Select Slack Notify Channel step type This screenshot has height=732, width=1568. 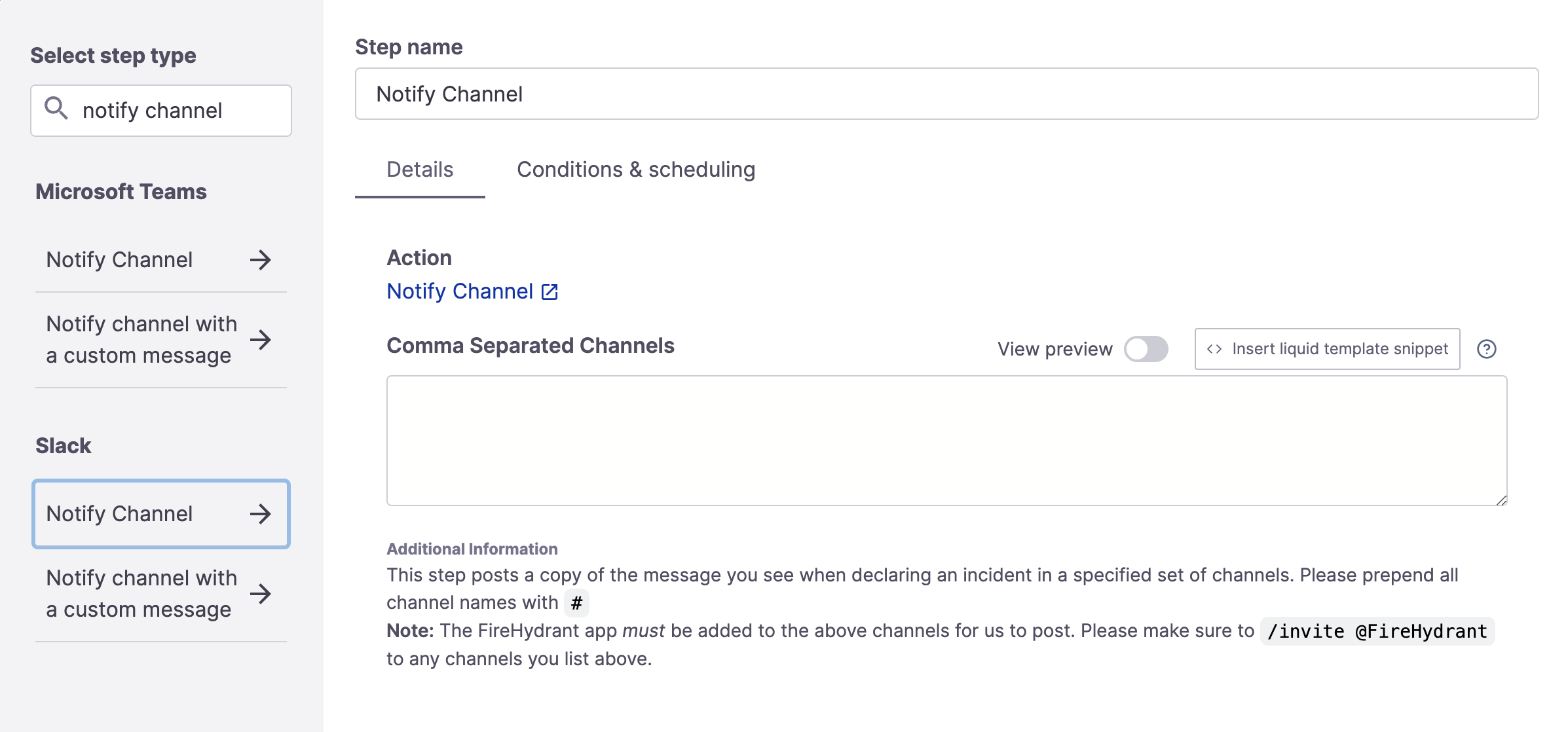point(160,513)
